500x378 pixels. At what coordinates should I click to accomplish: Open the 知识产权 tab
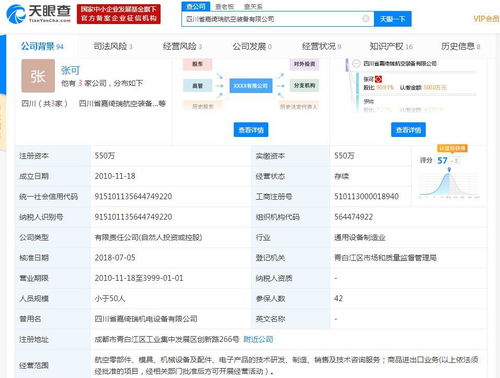(x=391, y=46)
